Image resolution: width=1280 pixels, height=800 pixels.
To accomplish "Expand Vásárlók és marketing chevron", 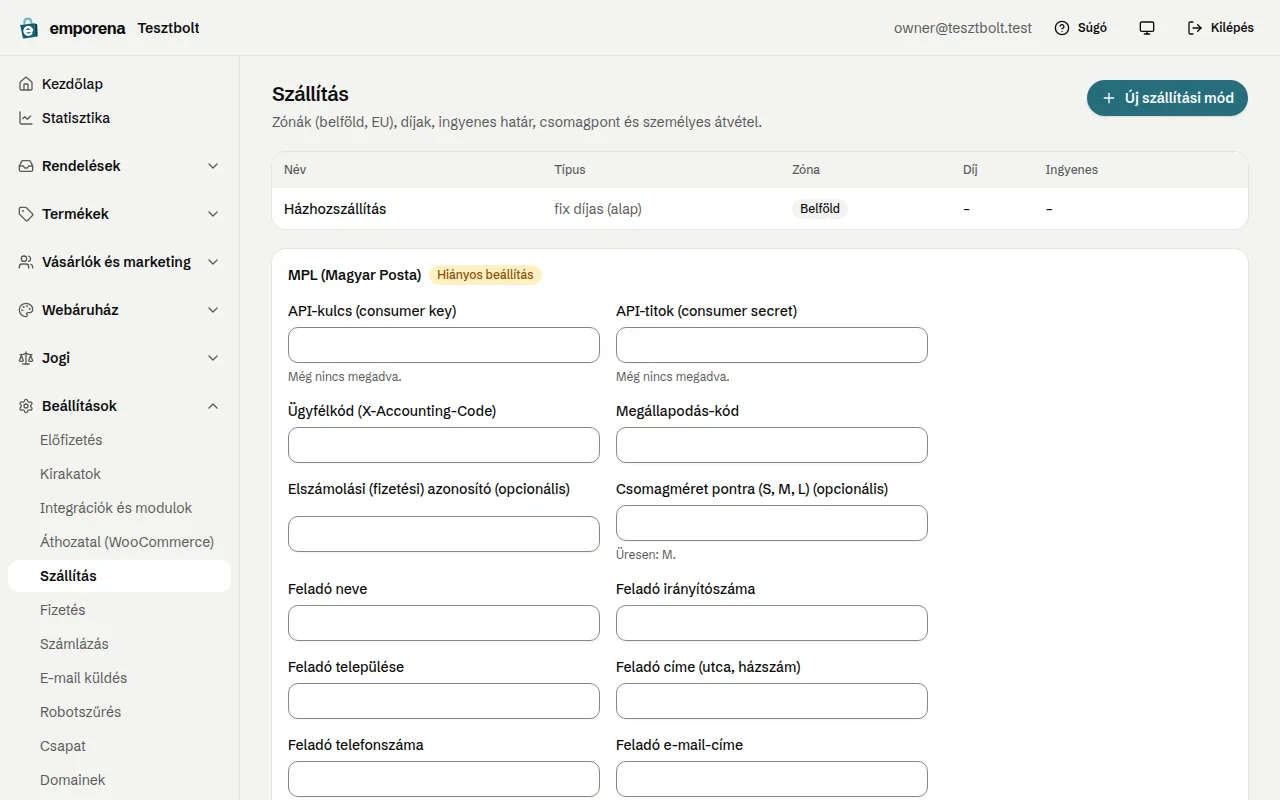I will [x=213, y=262].
